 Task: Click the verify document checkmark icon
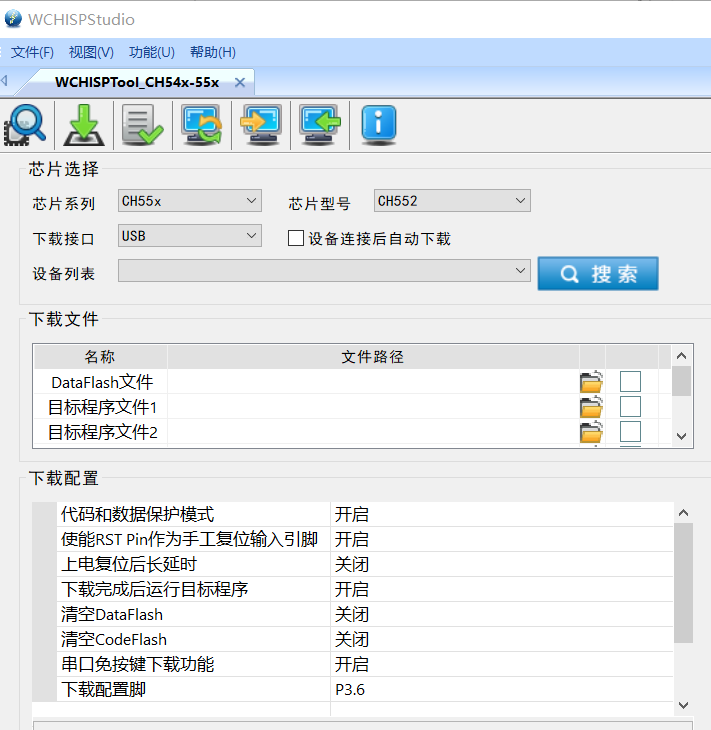[x=143, y=125]
